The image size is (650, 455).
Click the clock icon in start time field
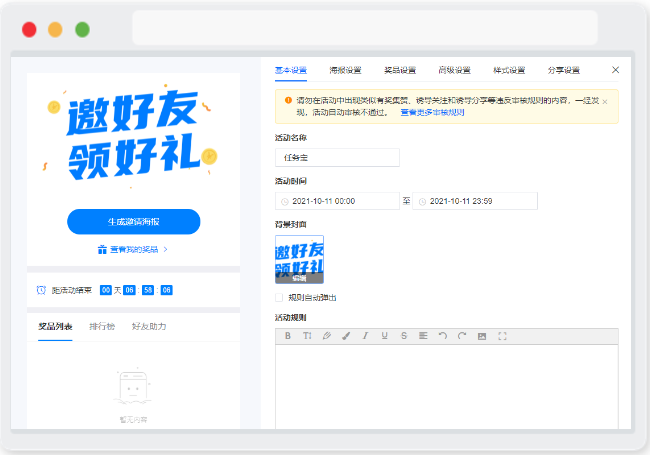coord(285,202)
